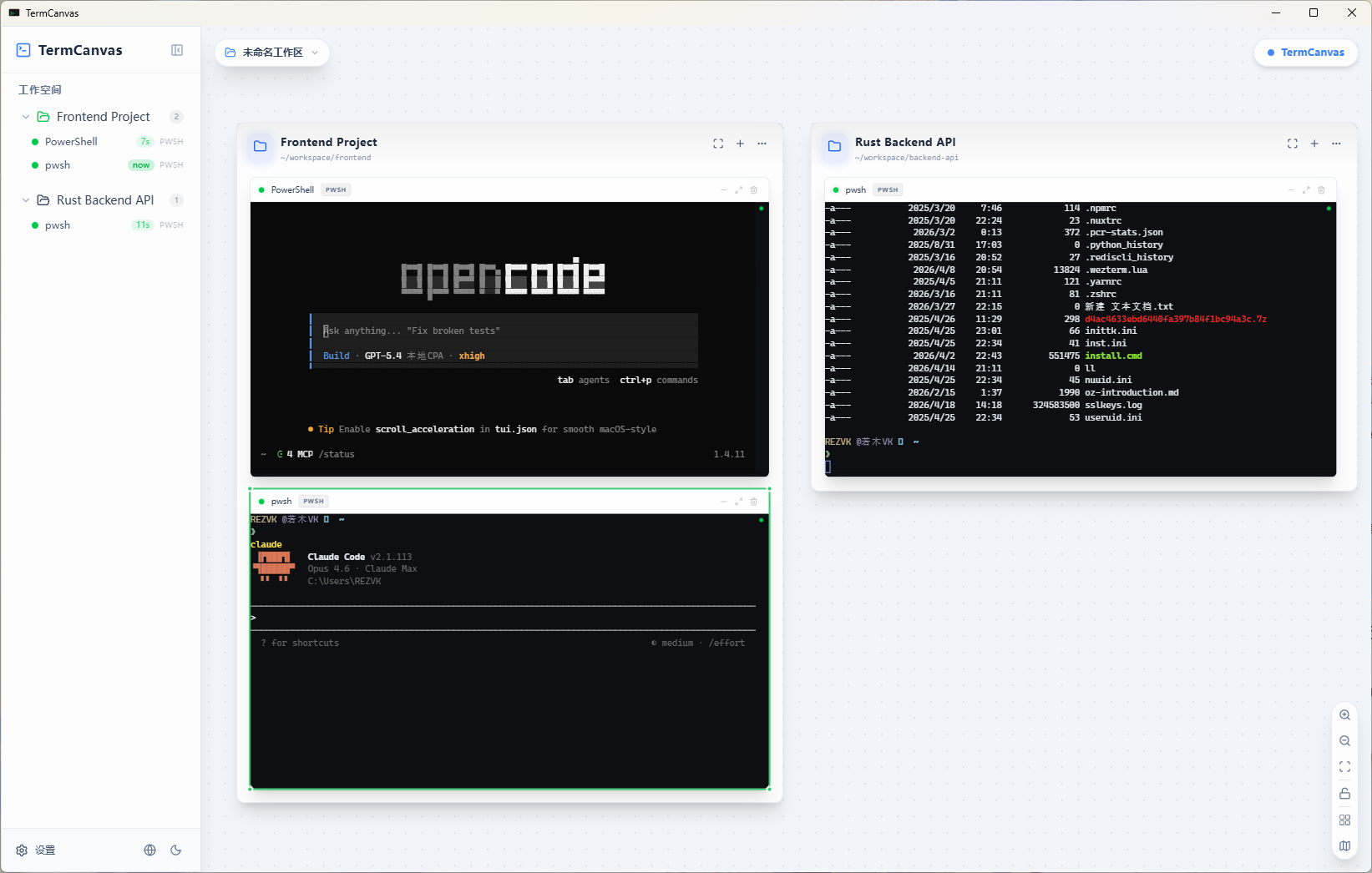Toggle the minimap view
This screenshot has height=873, width=1372.
1345,845
